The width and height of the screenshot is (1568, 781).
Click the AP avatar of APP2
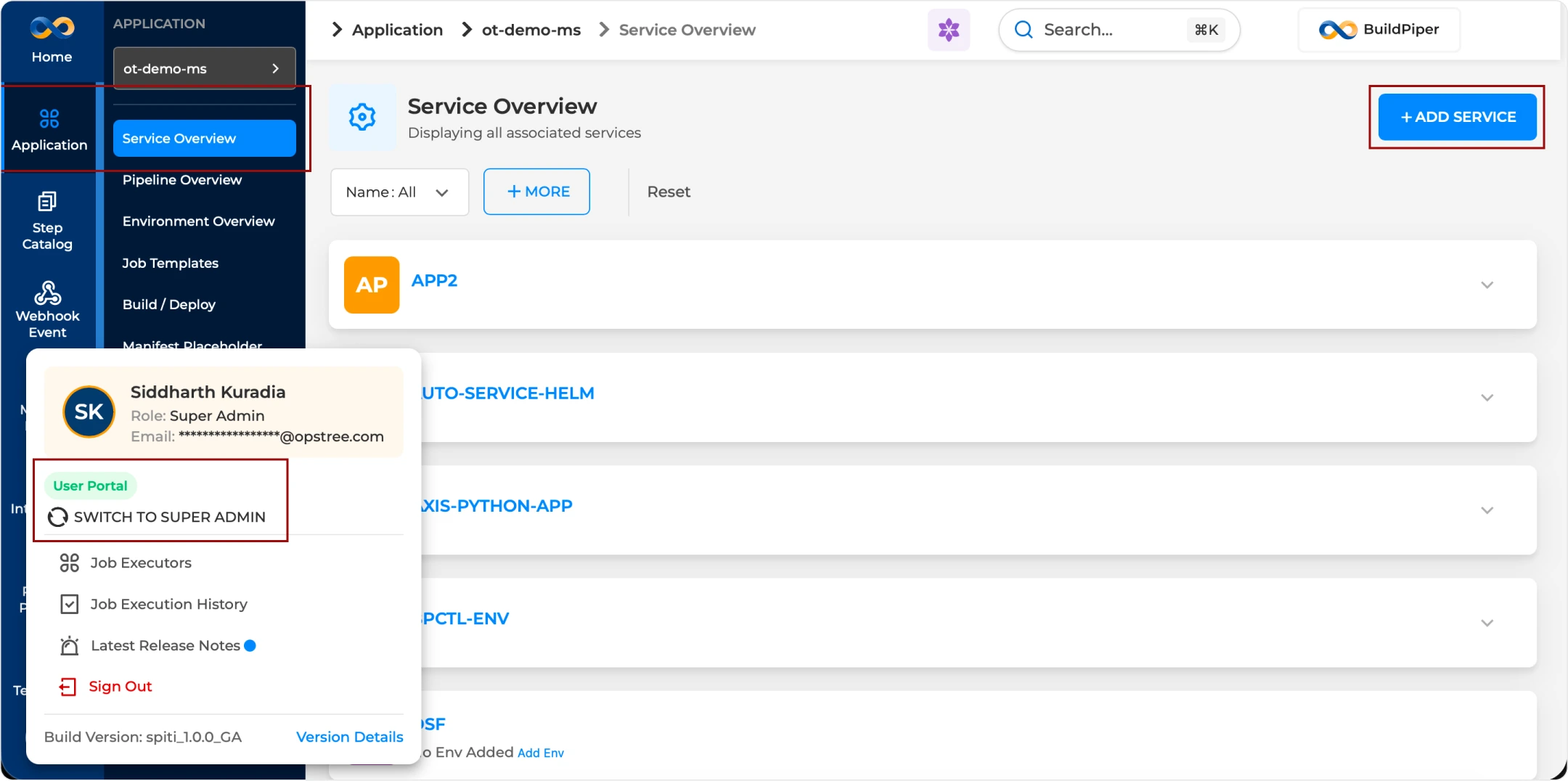point(372,285)
